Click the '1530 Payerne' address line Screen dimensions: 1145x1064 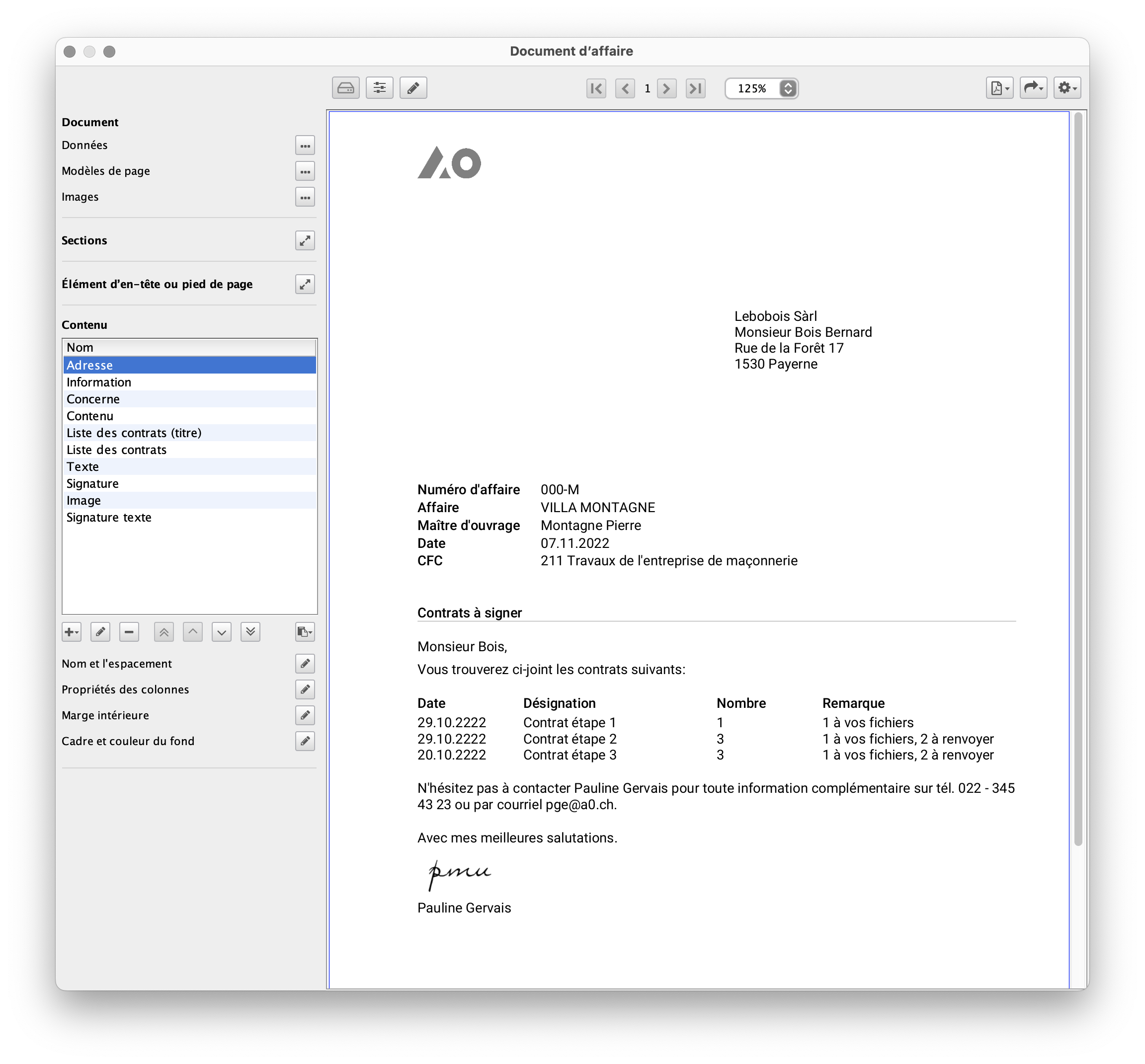coord(776,364)
